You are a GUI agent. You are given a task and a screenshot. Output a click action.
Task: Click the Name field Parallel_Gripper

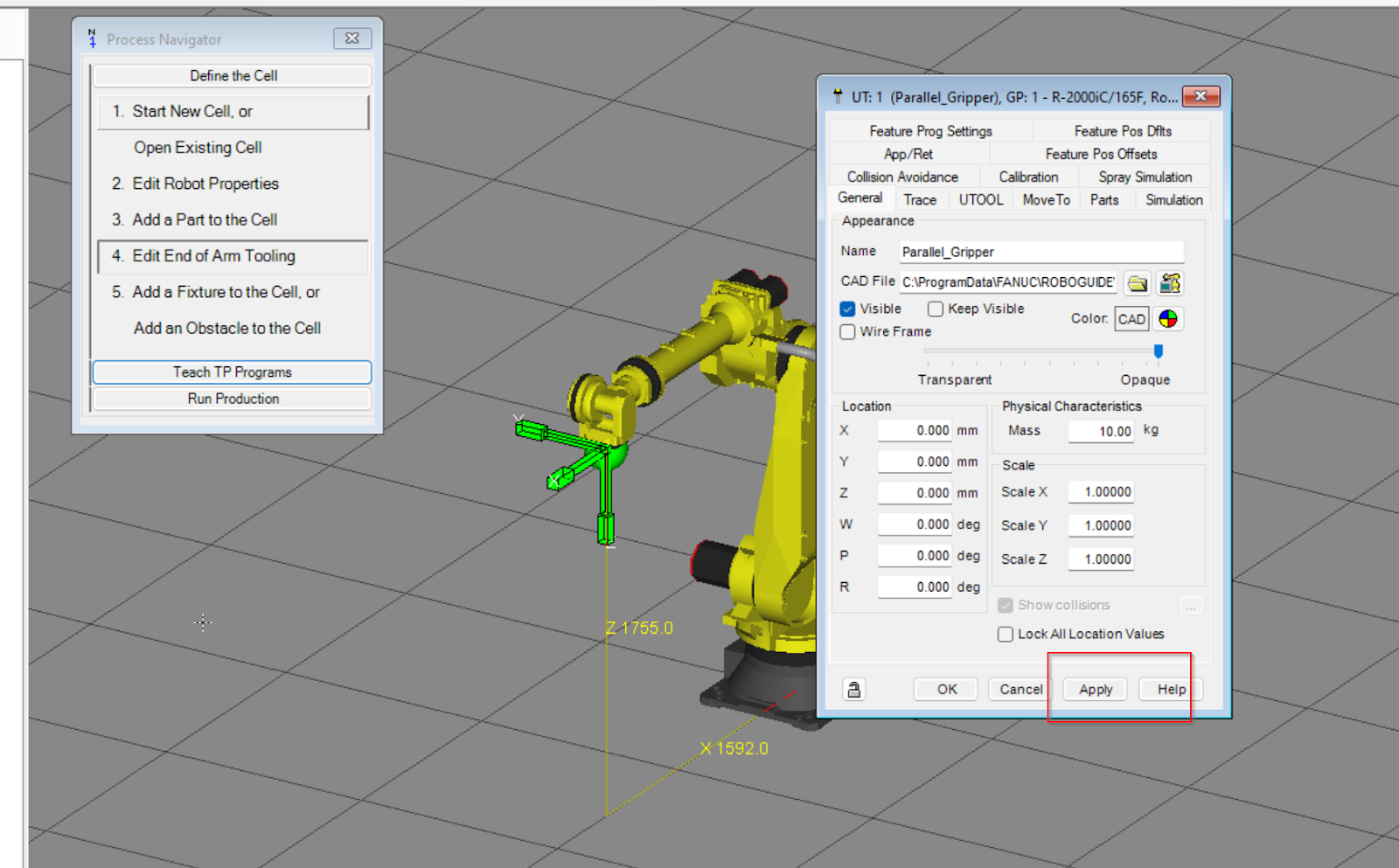[1041, 252]
